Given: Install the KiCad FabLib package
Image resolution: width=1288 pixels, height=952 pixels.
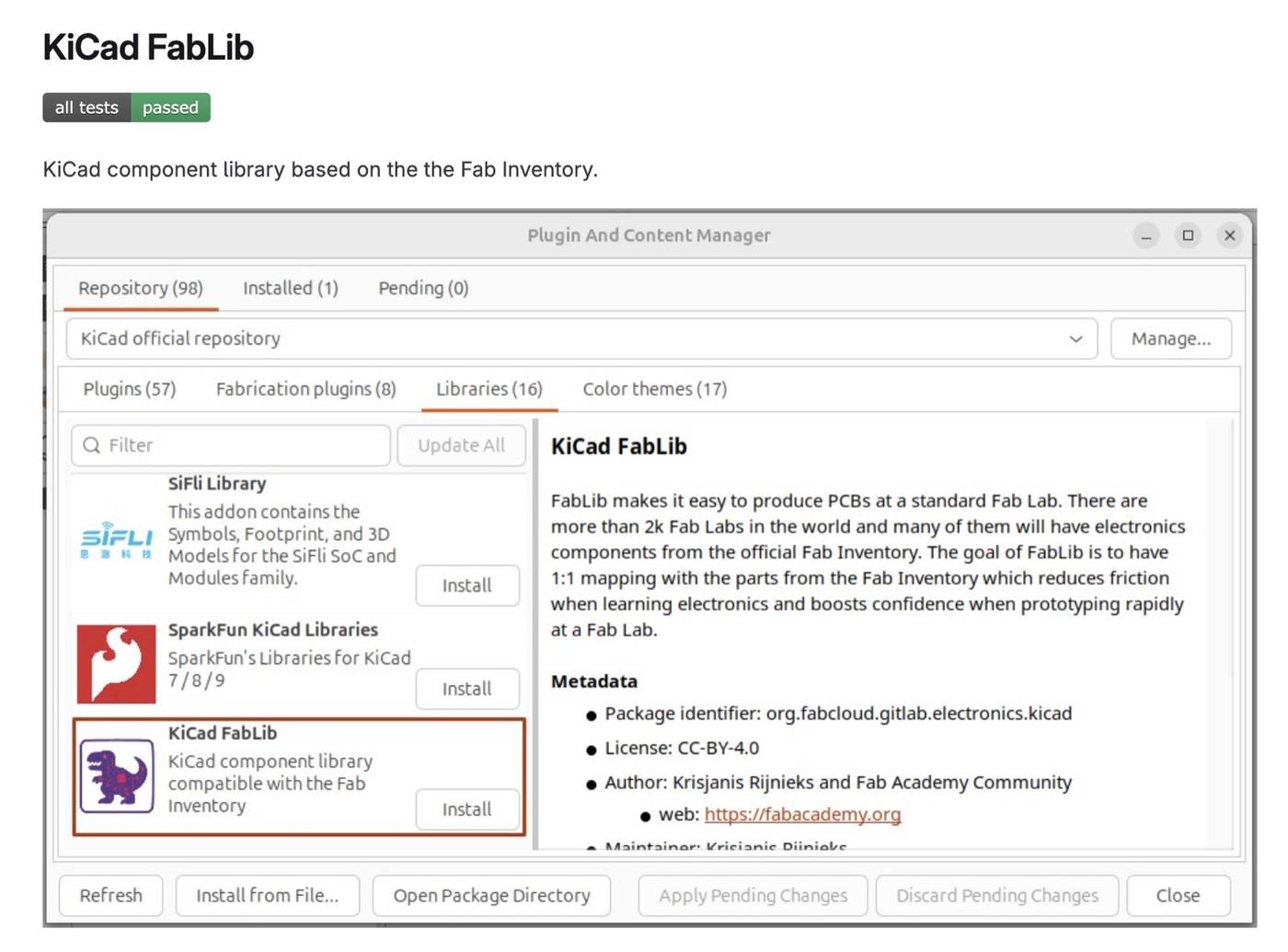Looking at the screenshot, I should click(x=467, y=809).
